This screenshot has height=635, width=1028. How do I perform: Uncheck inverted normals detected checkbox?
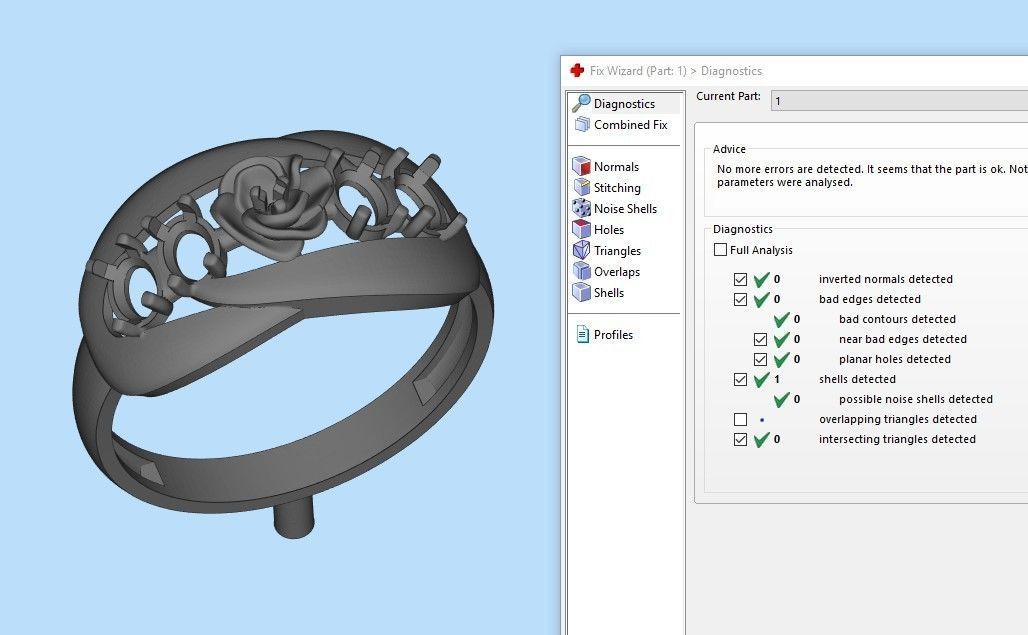pos(740,279)
